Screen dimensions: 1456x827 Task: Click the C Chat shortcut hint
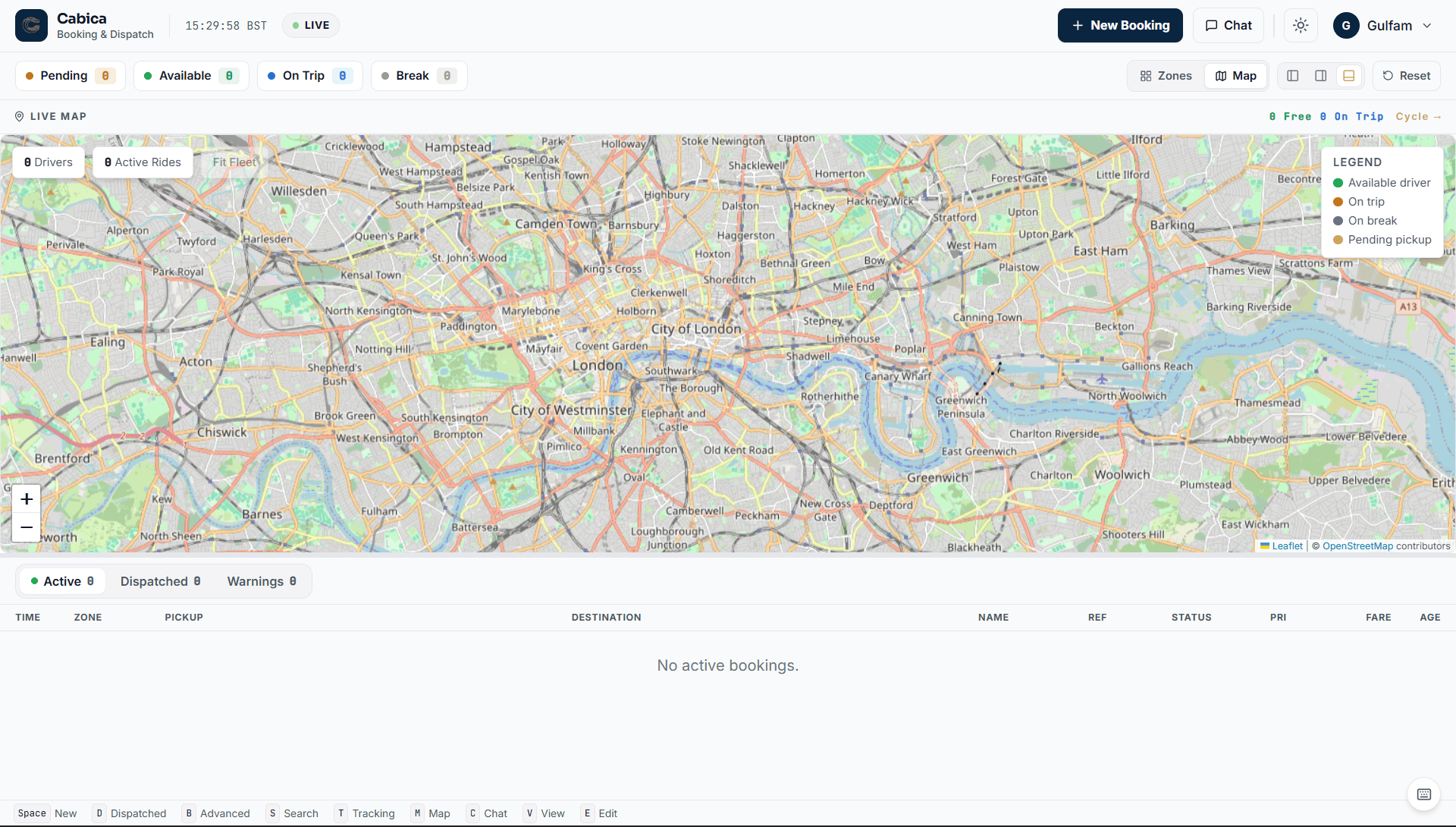click(487, 813)
